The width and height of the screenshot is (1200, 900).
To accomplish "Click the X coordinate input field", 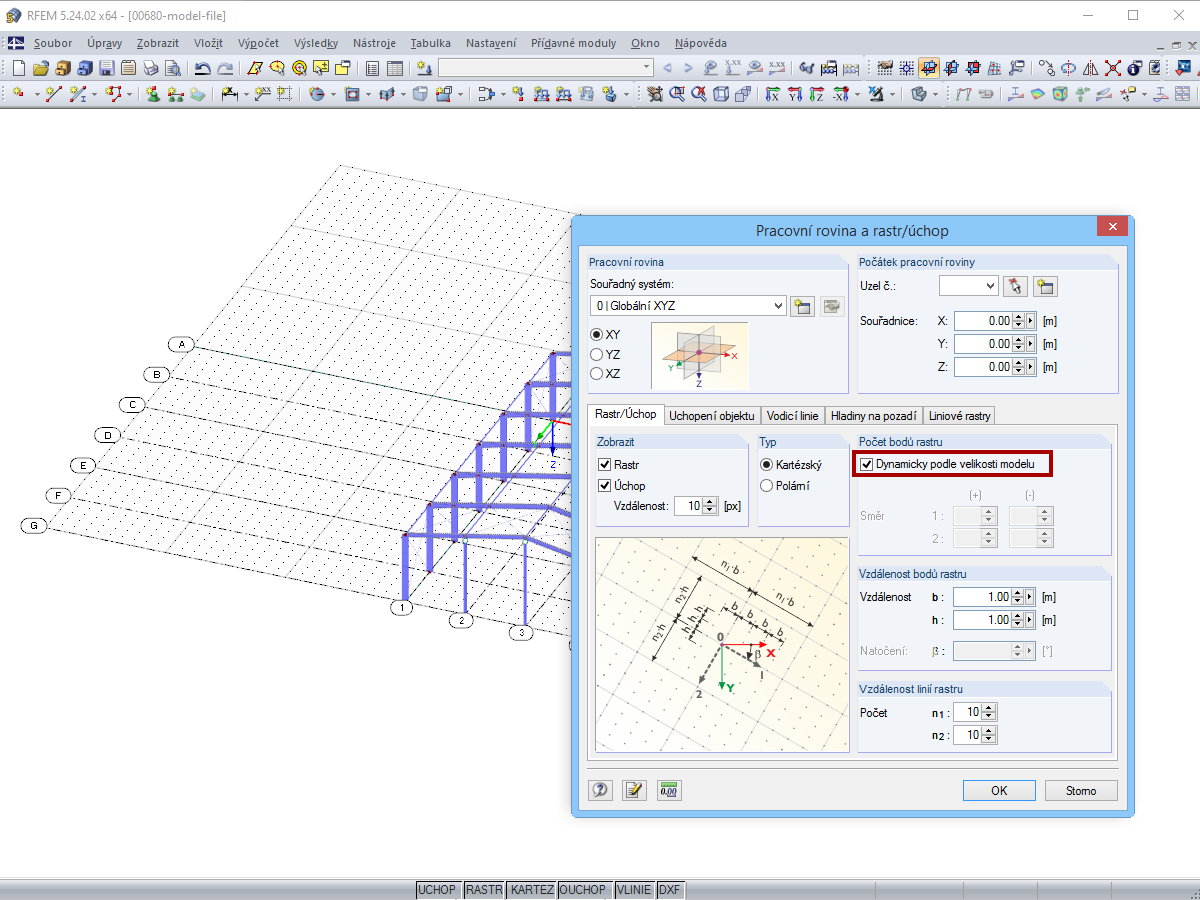I will pyautogui.click(x=983, y=321).
